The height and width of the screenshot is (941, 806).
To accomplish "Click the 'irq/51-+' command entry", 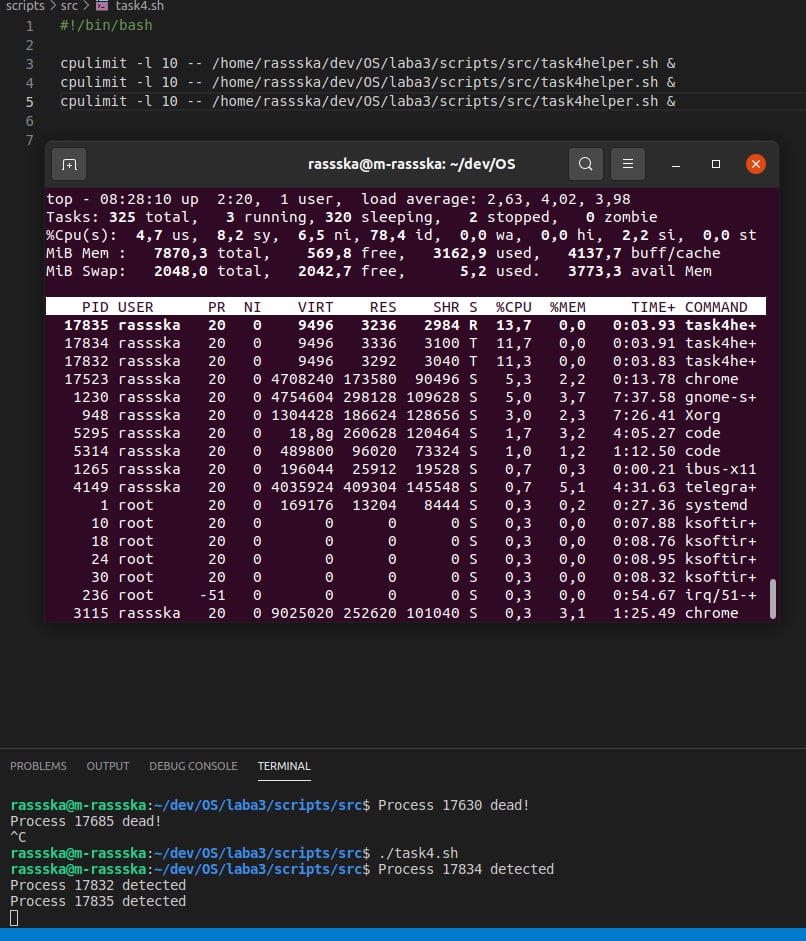I will click(720, 595).
